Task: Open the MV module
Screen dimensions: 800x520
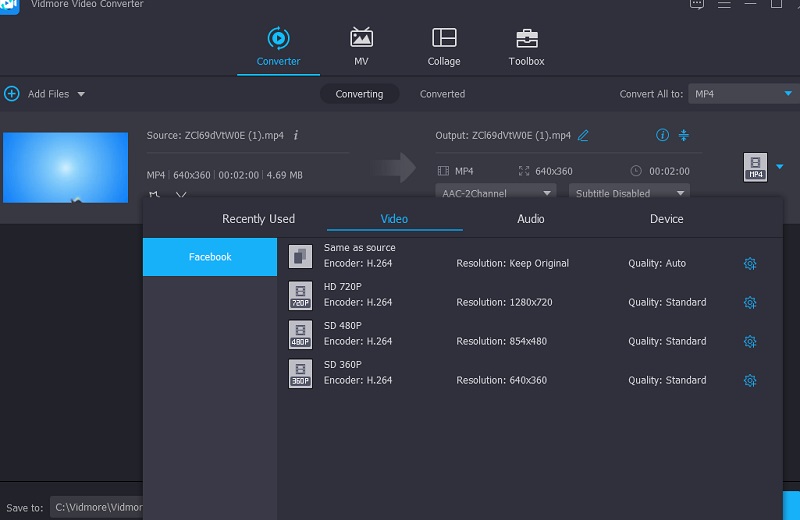Action: click(361, 46)
